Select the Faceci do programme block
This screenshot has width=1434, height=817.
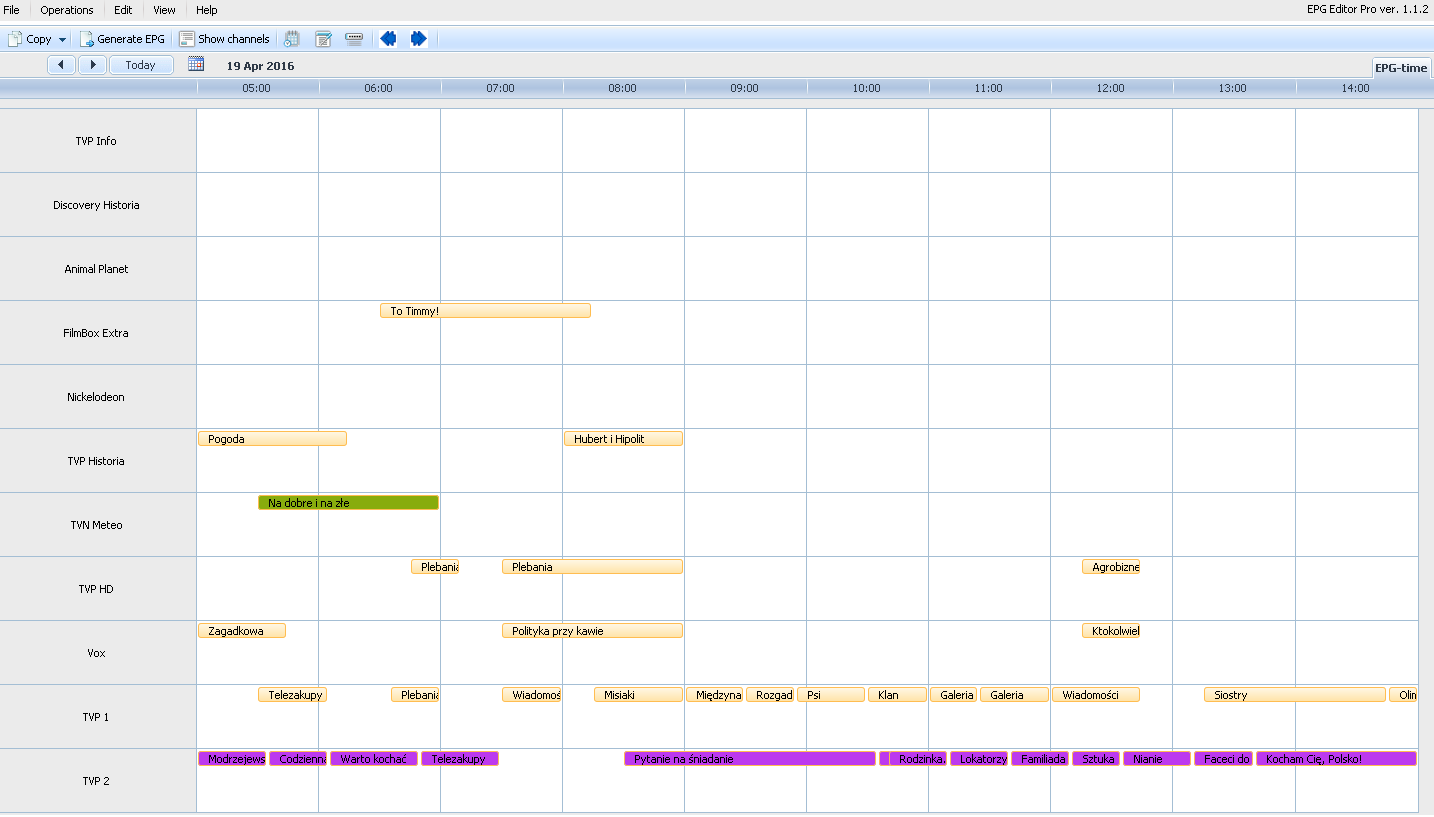pos(1223,759)
